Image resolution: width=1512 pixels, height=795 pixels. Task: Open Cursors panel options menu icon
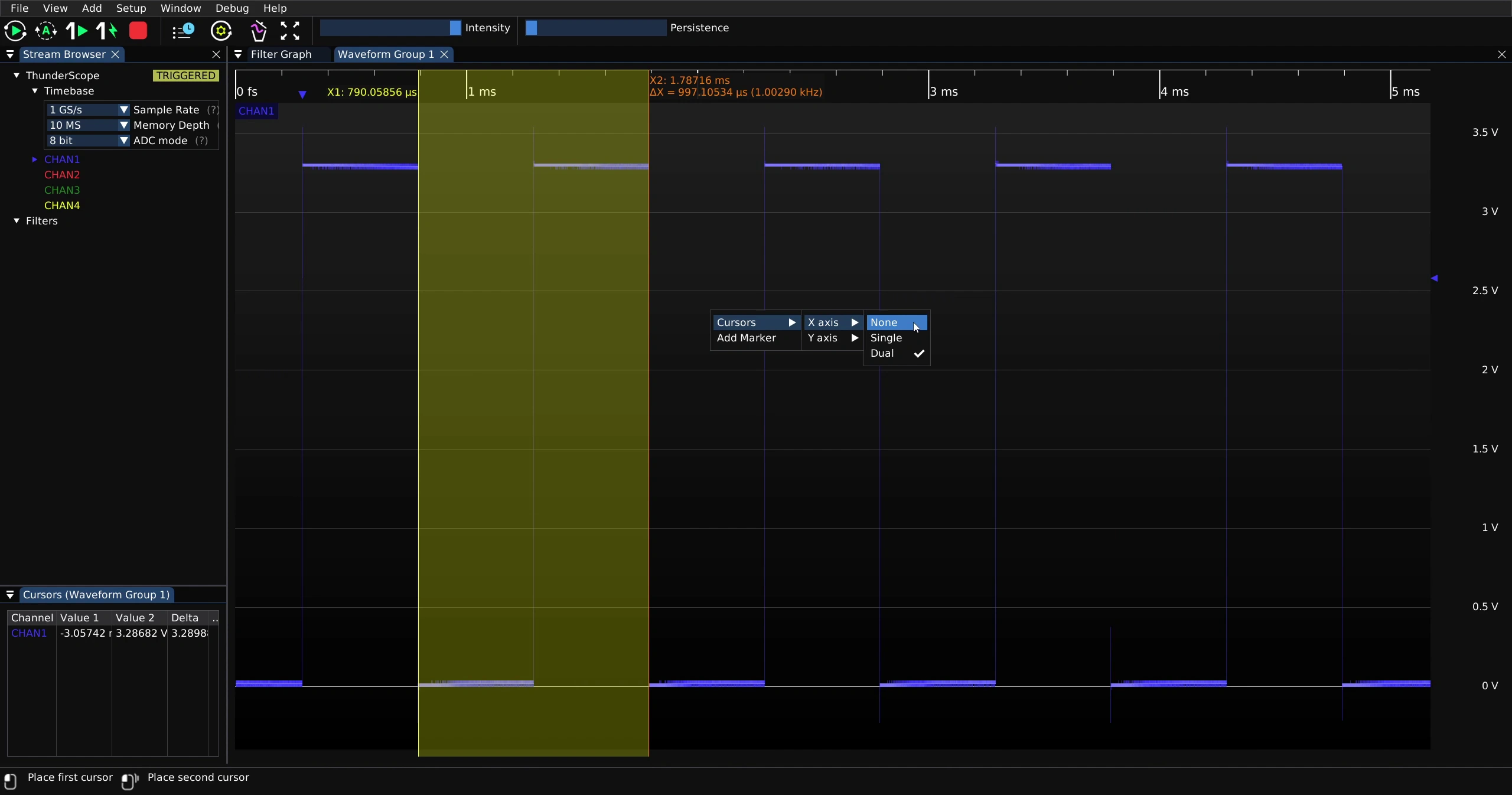[x=10, y=595]
